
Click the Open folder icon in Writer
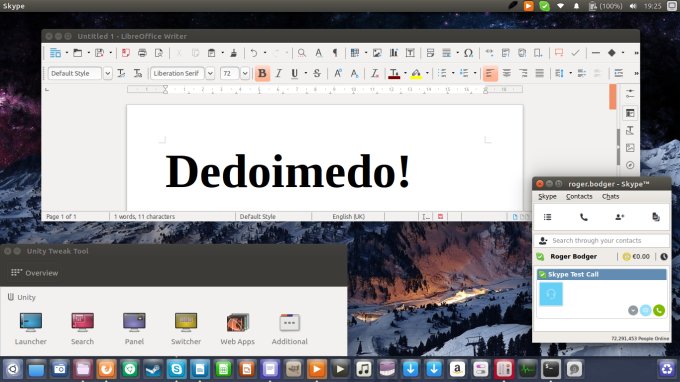tap(78, 53)
